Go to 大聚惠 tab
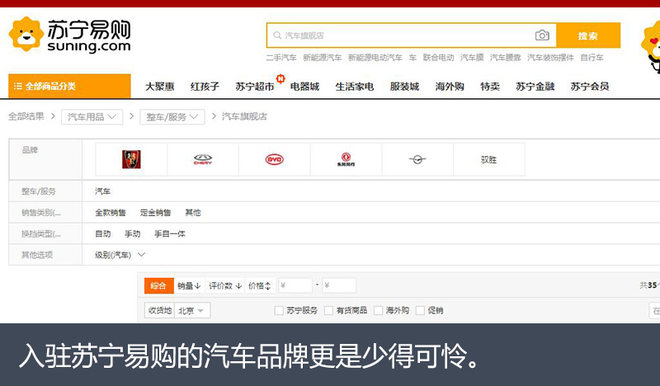 tap(160, 87)
